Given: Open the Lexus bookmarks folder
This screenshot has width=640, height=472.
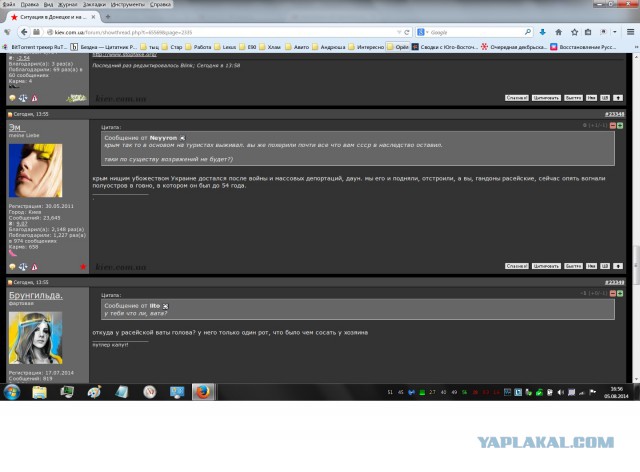Looking at the screenshot, I should click(225, 47).
